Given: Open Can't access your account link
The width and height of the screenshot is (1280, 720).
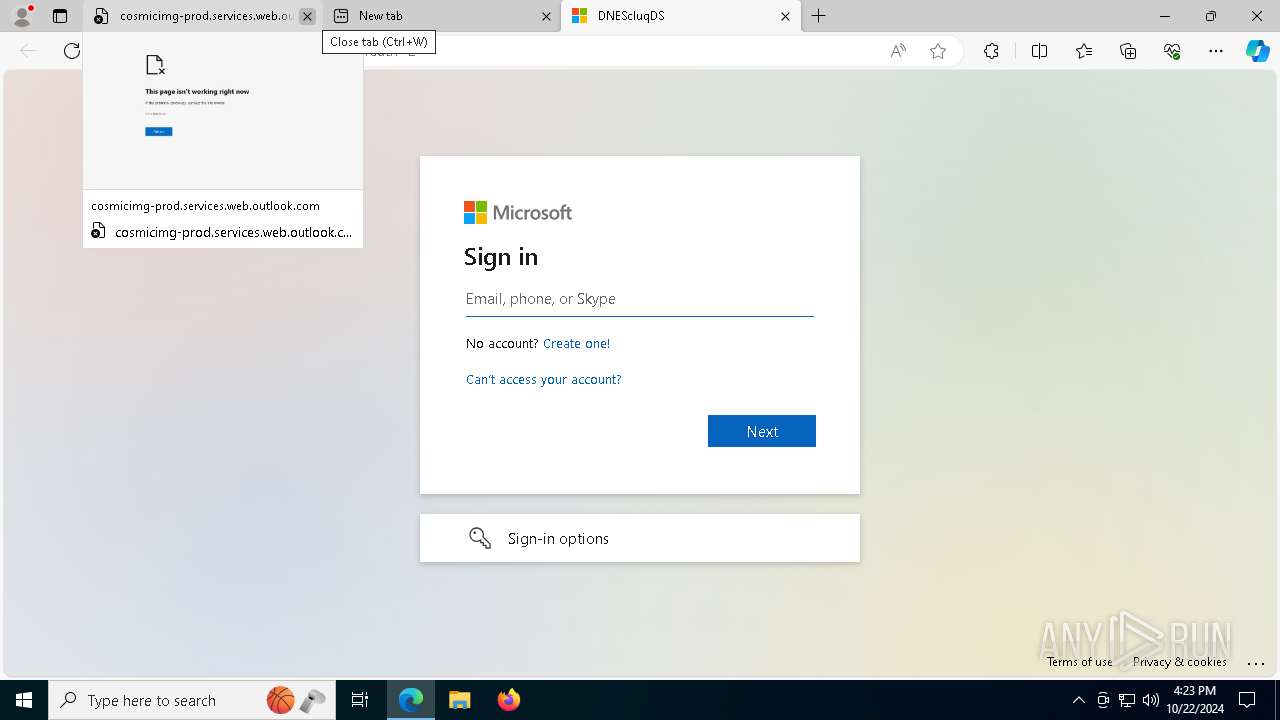Looking at the screenshot, I should point(544,379).
